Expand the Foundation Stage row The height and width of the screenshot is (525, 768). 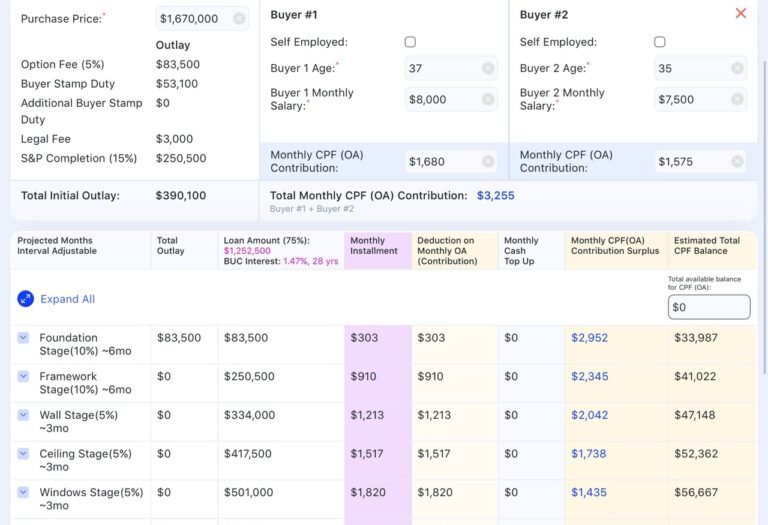pyautogui.click(x=23, y=337)
